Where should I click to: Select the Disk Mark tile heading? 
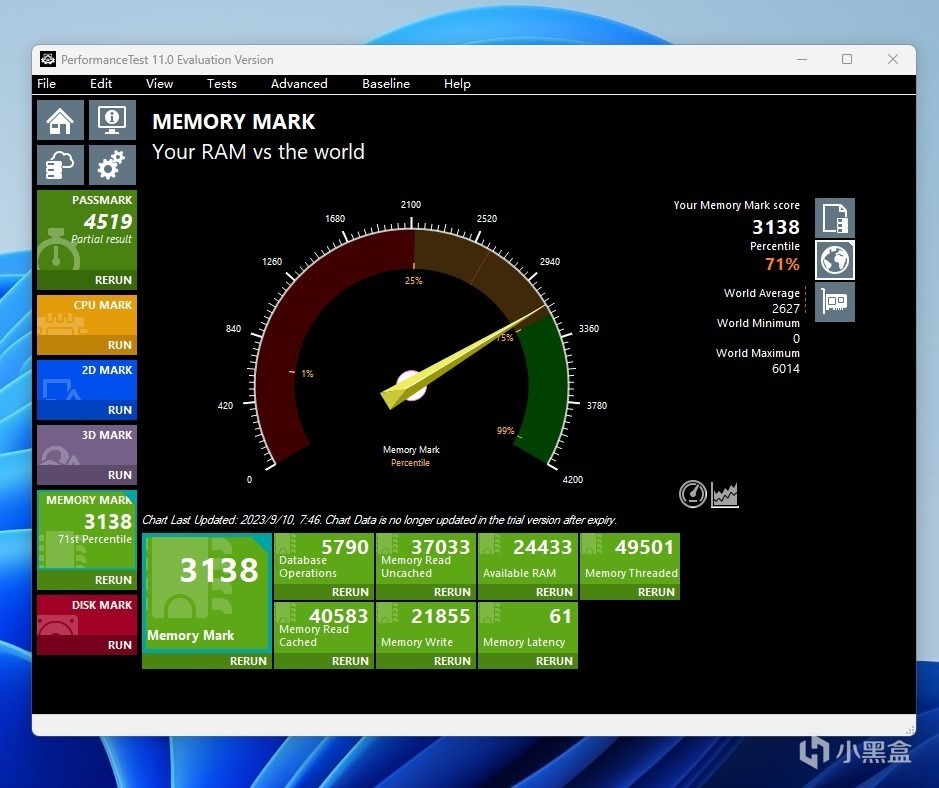[x=102, y=605]
